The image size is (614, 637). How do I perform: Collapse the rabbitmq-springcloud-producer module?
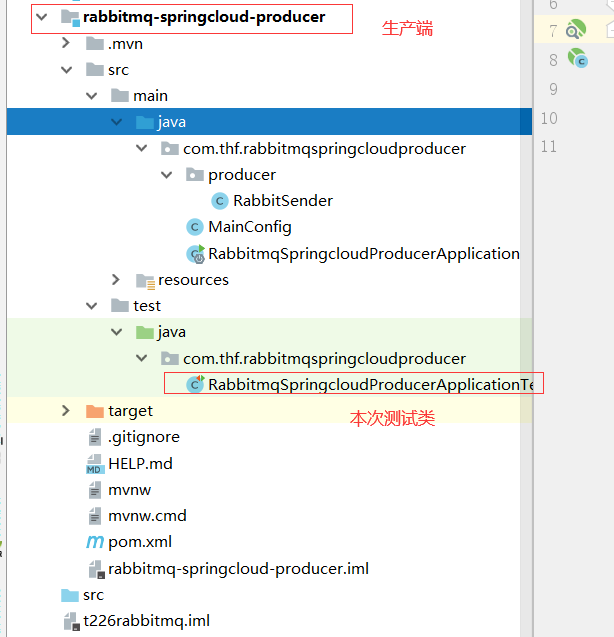pyautogui.click(x=42, y=17)
